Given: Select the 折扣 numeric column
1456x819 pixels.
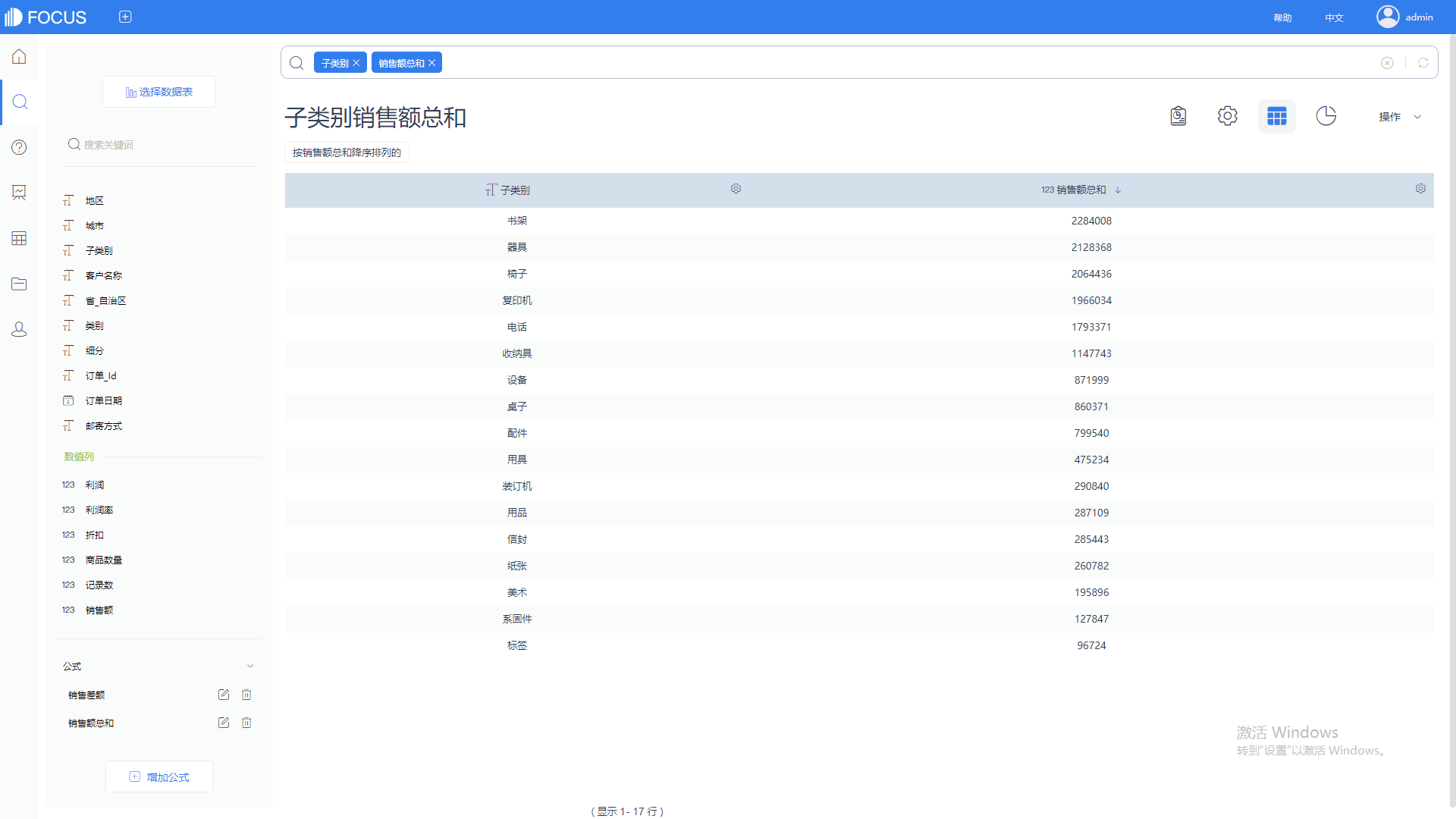Looking at the screenshot, I should 94,535.
